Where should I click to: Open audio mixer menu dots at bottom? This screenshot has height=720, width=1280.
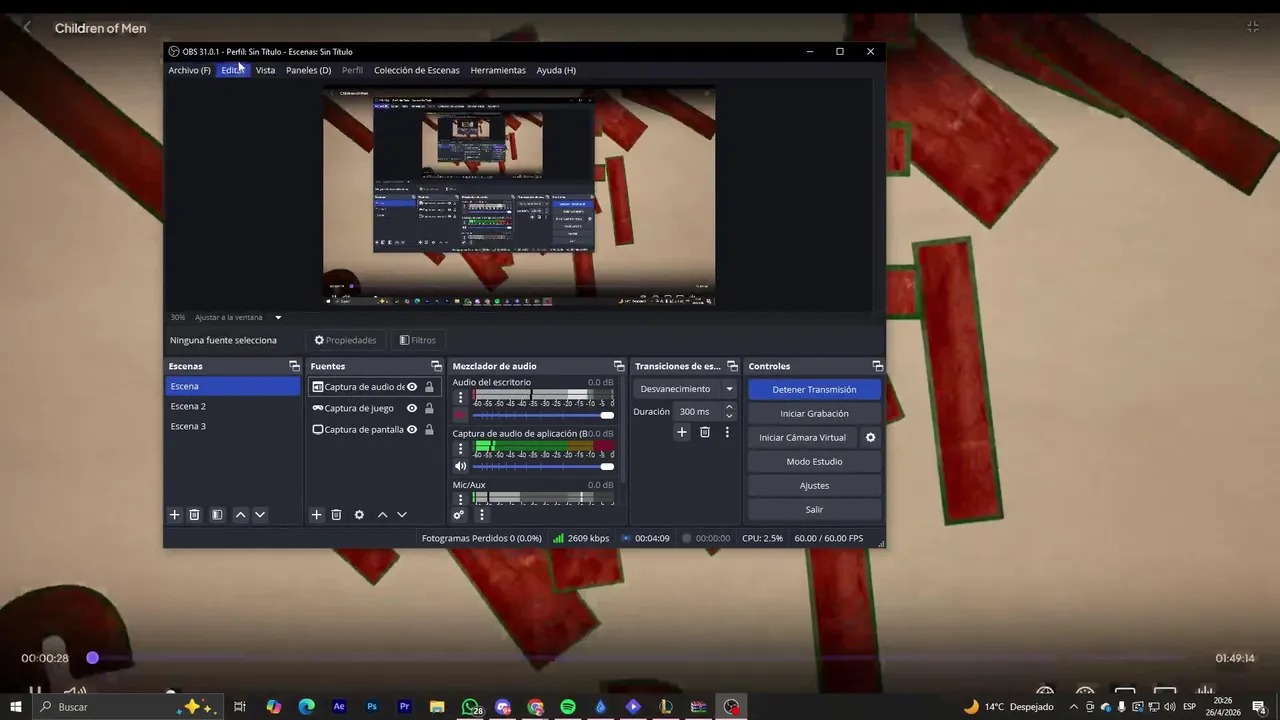(481, 515)
